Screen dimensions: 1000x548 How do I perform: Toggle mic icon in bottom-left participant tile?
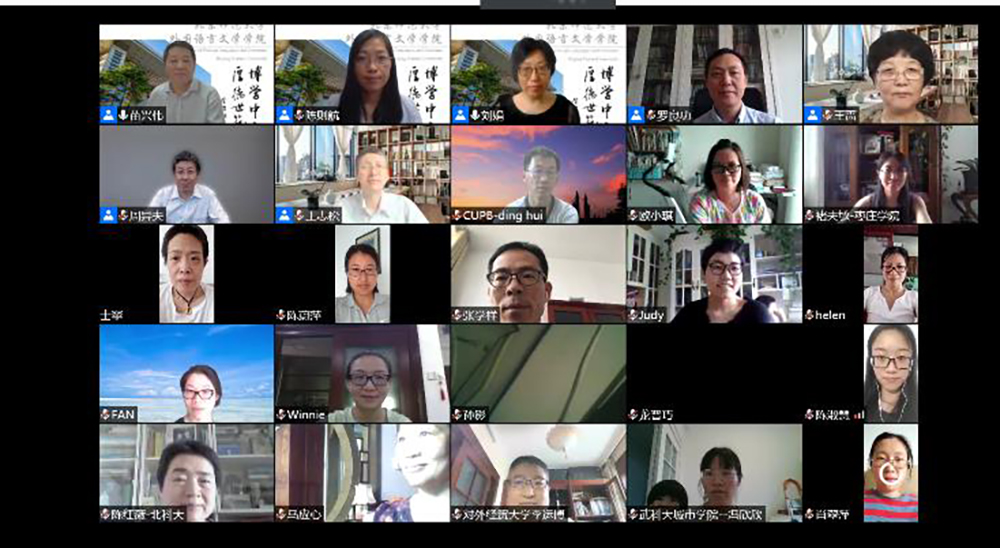point(105,514)
